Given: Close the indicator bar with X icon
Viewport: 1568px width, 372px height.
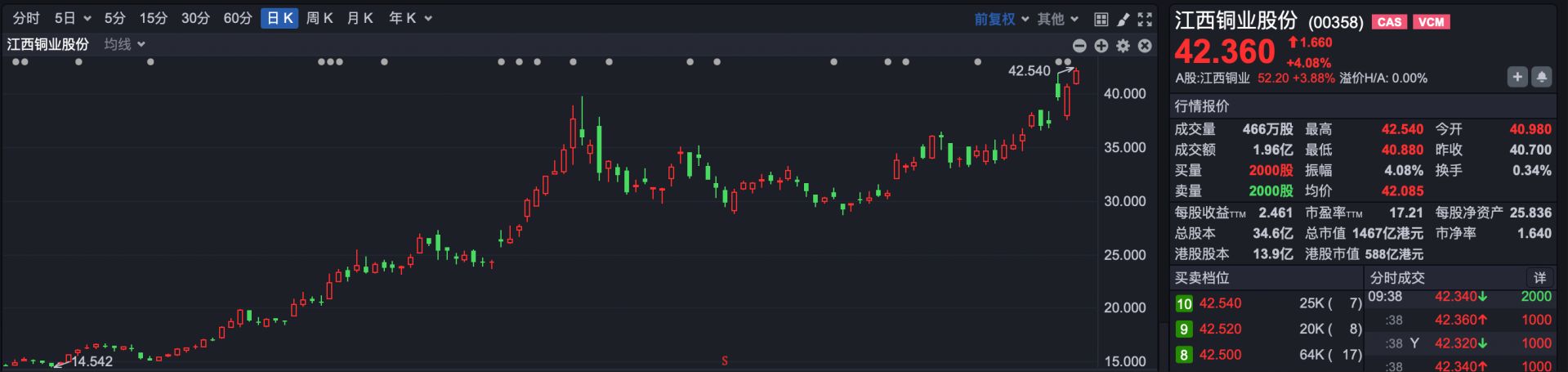Looking at the screenshot, I should (1145, 46).
